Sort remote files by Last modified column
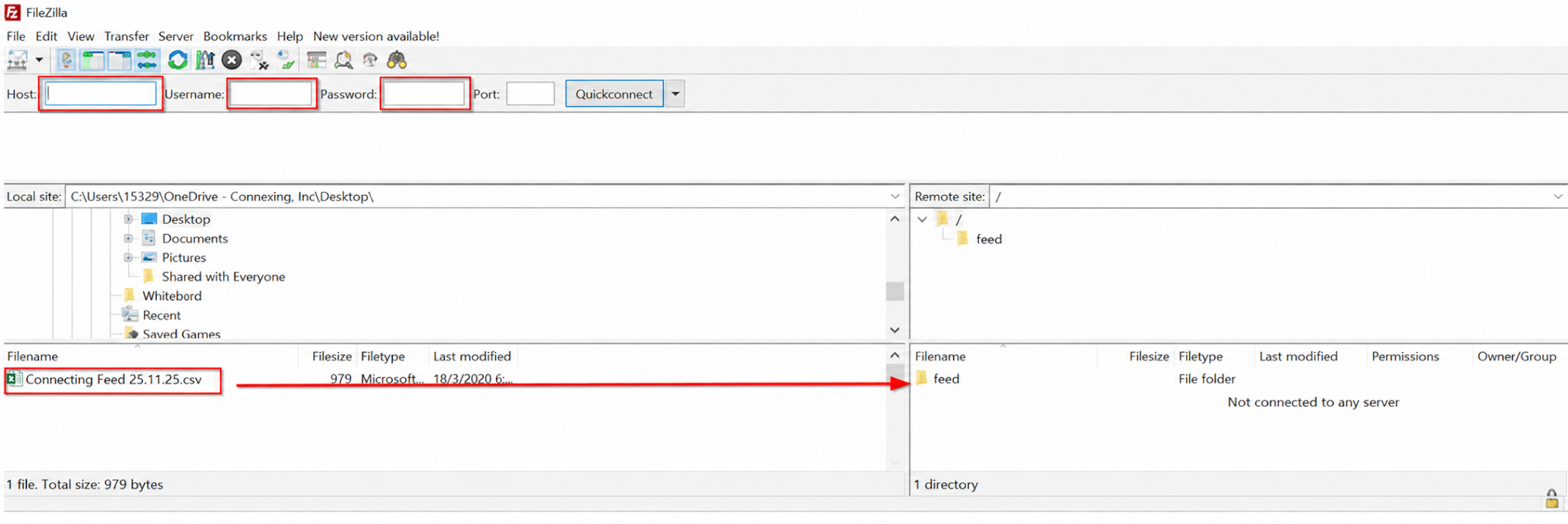 pyautogui.click(x=1298, y=356)
